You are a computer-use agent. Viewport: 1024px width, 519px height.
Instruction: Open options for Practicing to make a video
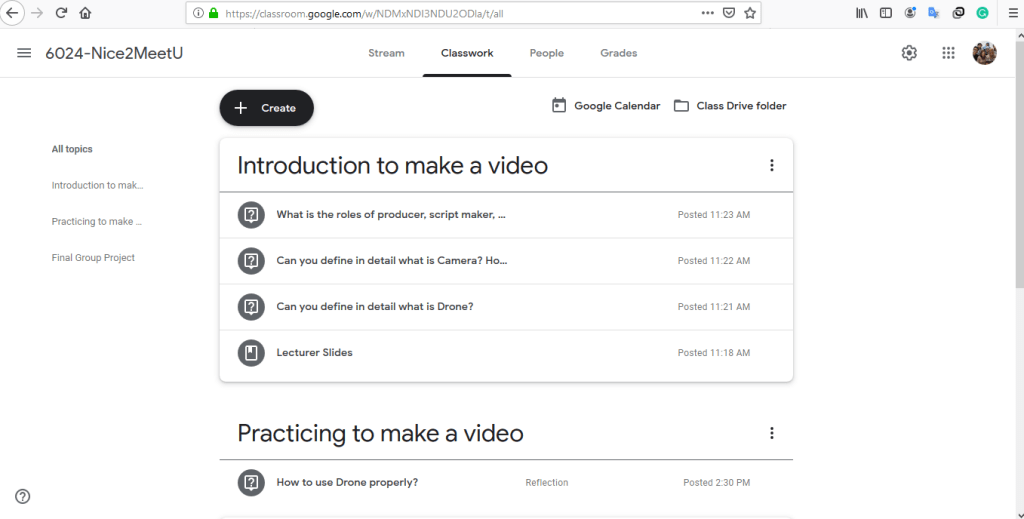click(x=771, y=433)
